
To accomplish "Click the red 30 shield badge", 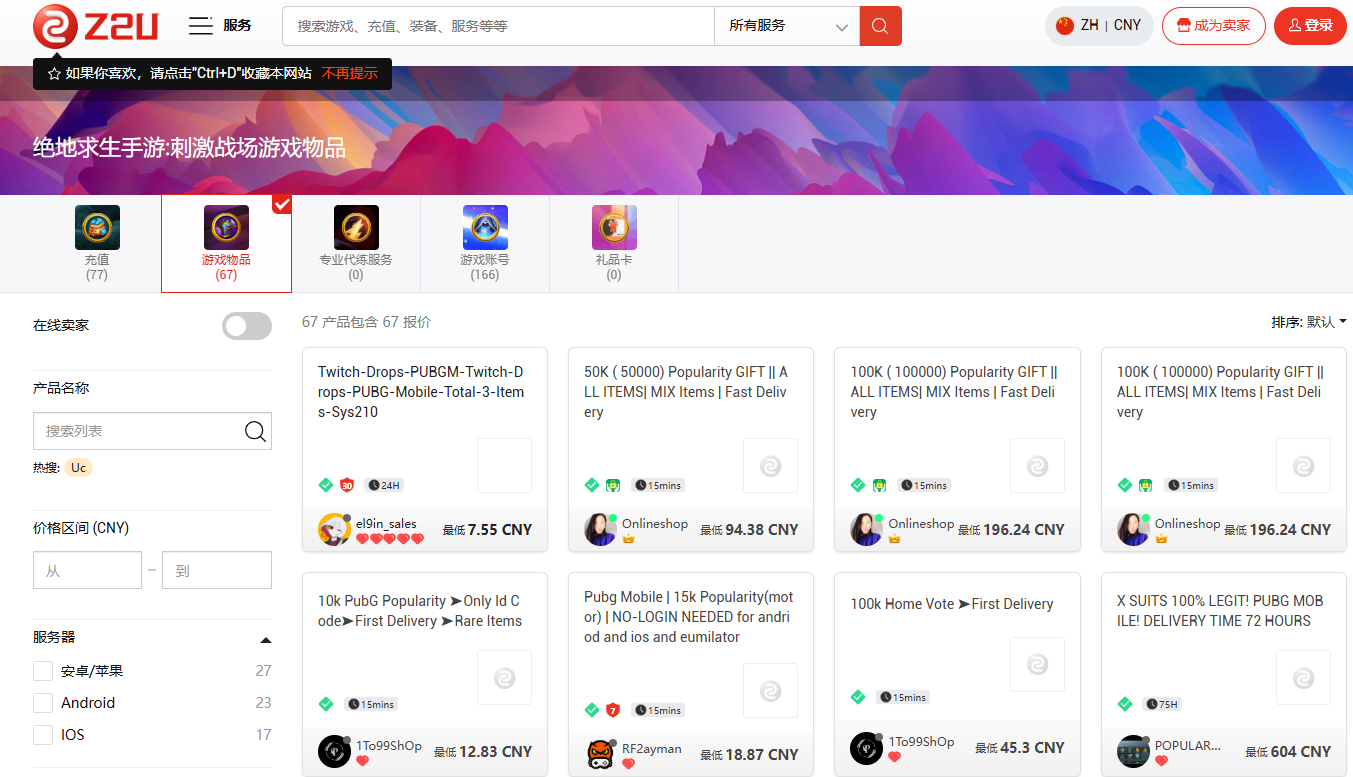I will (x=347, y=485).
